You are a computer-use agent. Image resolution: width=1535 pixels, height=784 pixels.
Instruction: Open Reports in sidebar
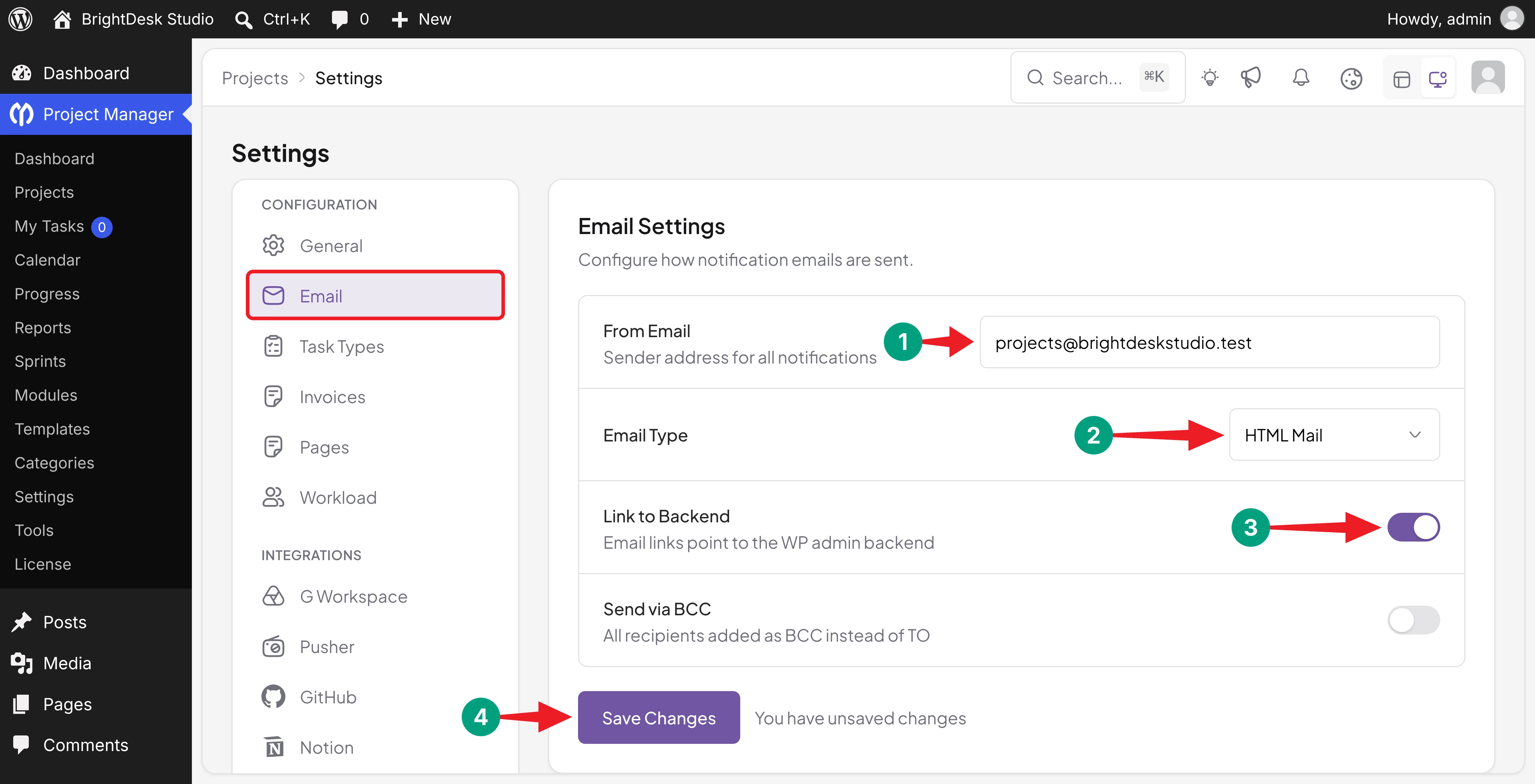42,328
